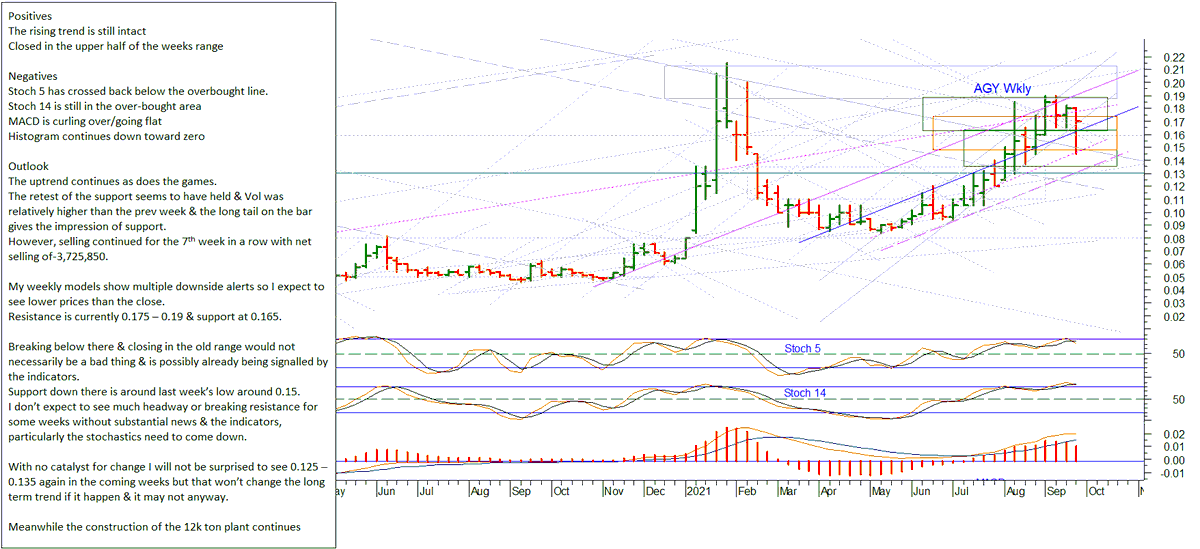Screen dimensions: 1200x549
Task: Select the line 'MACD is curling over/going flat'
Action: (x=85, y=121)
